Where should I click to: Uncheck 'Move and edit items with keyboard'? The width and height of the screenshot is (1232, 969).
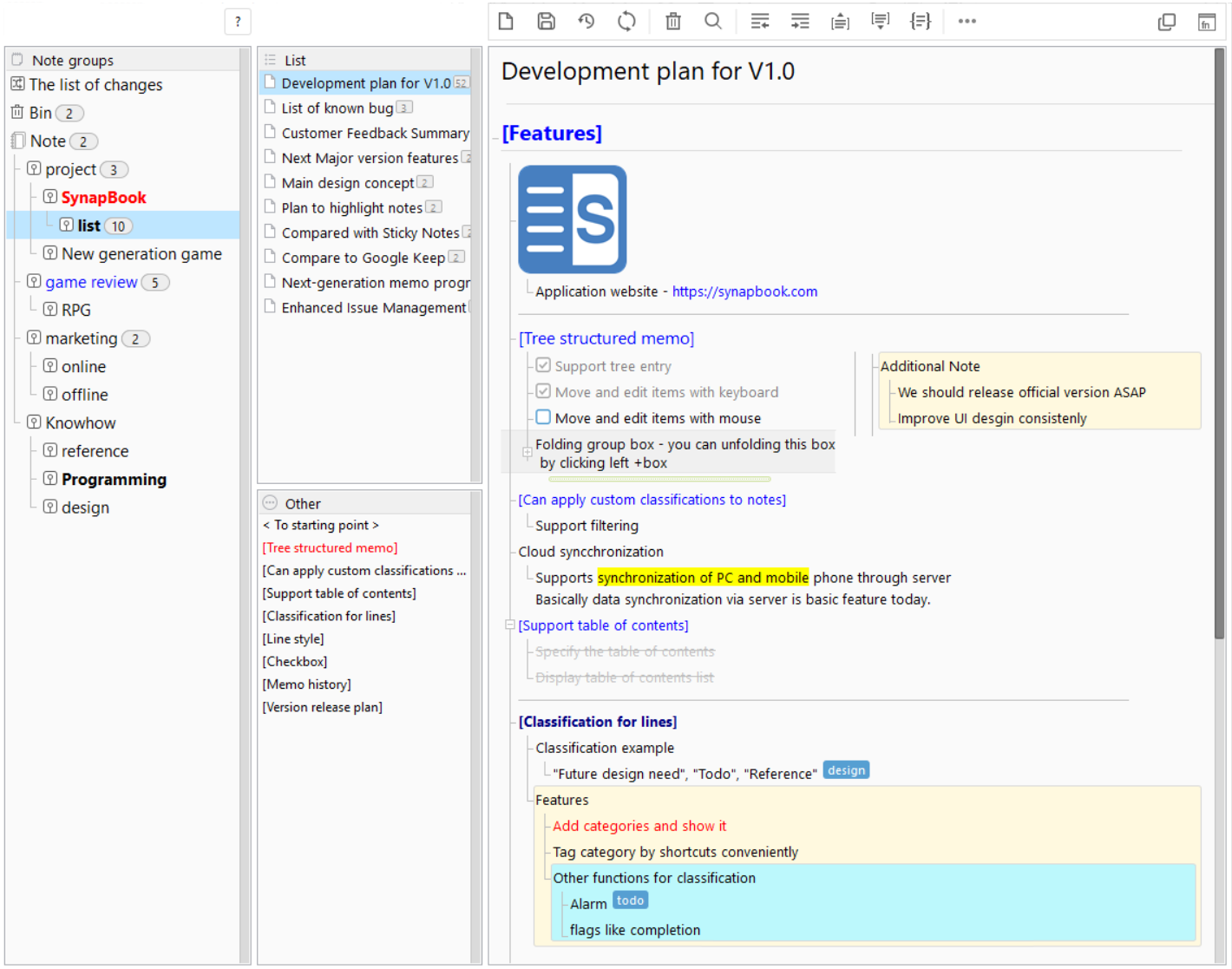point(543,391)
